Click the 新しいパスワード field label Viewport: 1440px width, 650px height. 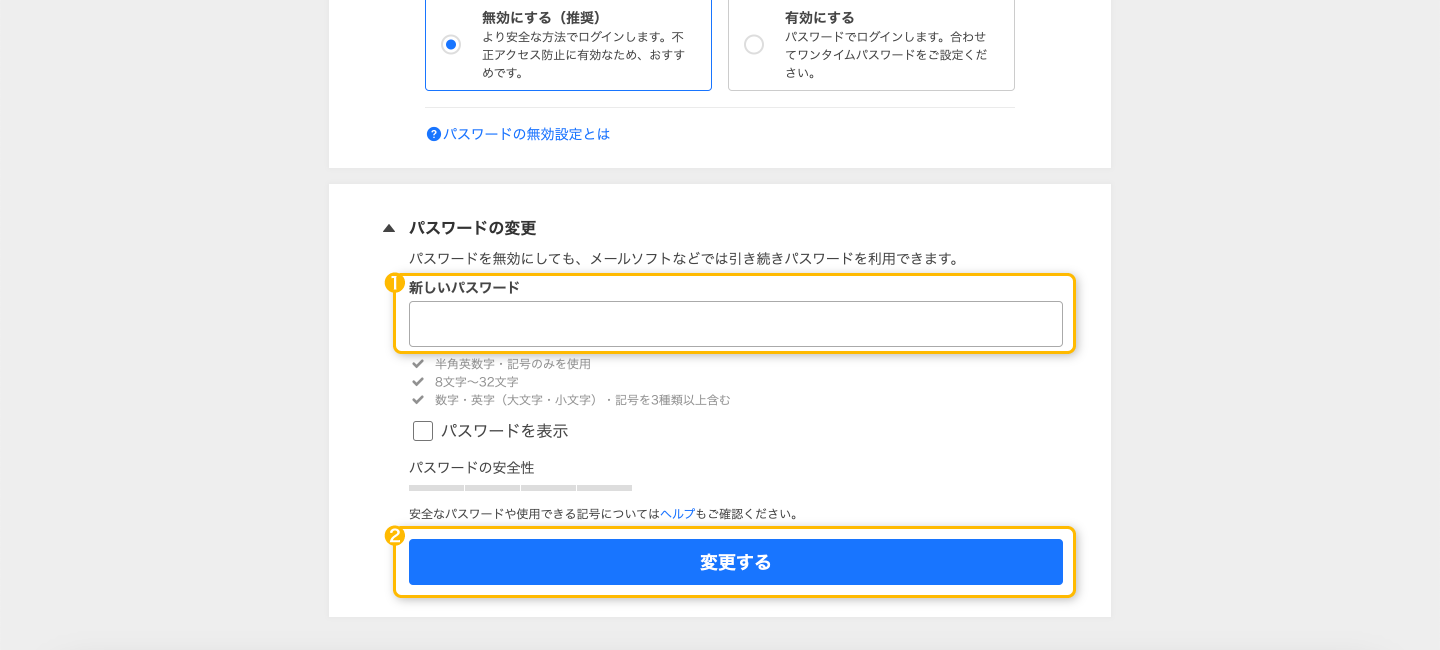(464, 288)
